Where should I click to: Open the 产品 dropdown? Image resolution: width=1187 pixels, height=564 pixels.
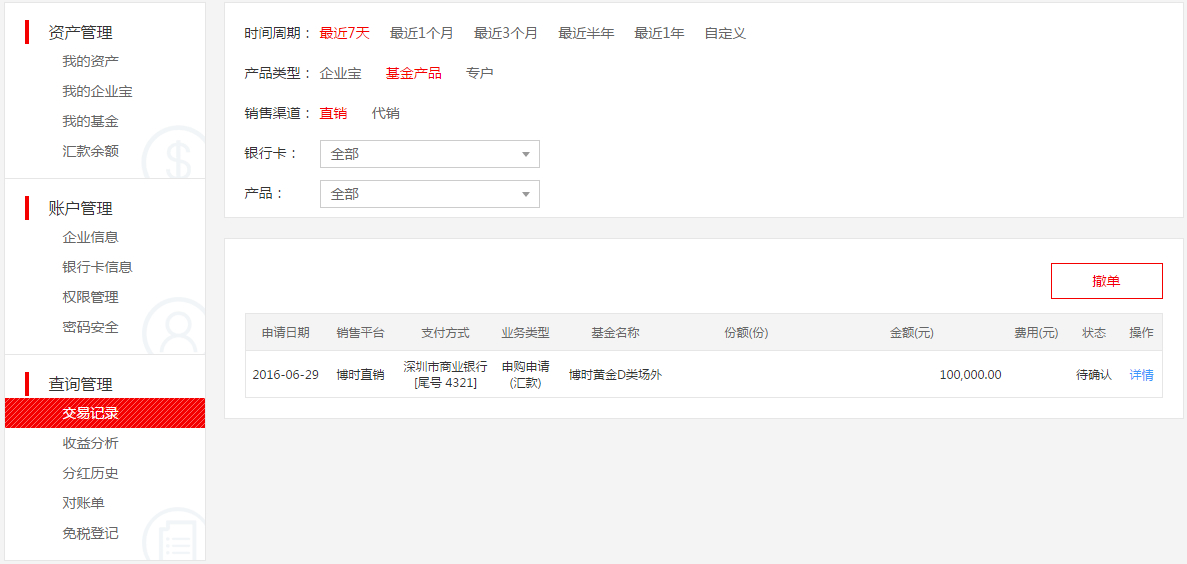430,194
